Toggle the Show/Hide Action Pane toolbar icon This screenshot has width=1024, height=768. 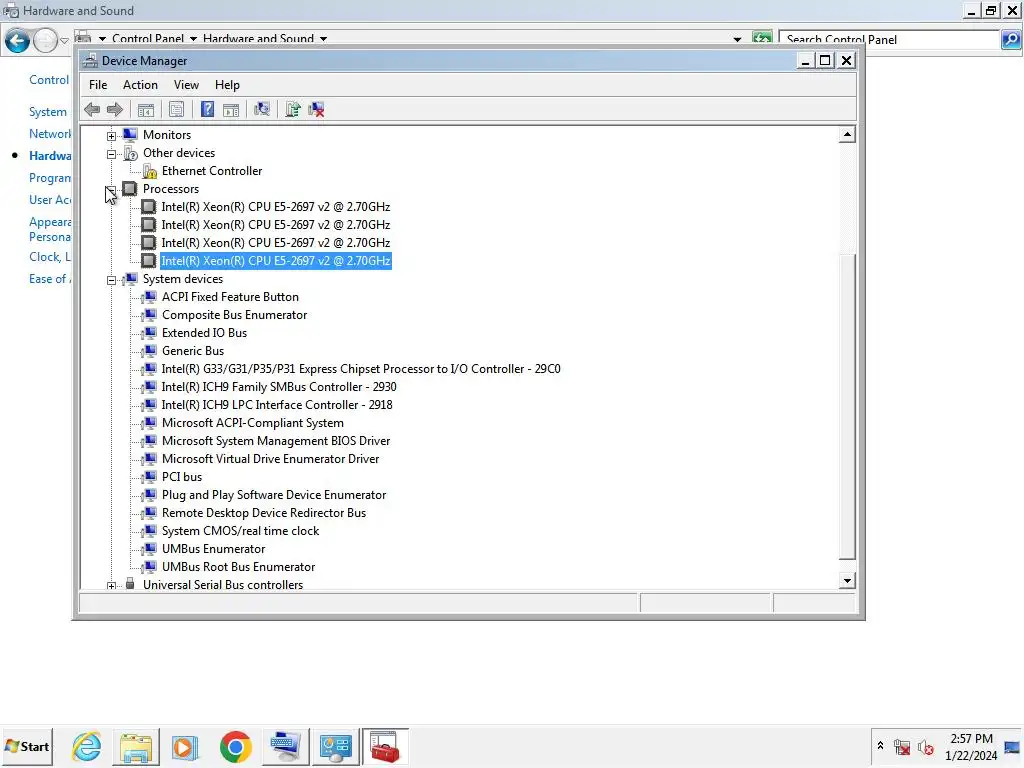[x=231, y=110]
